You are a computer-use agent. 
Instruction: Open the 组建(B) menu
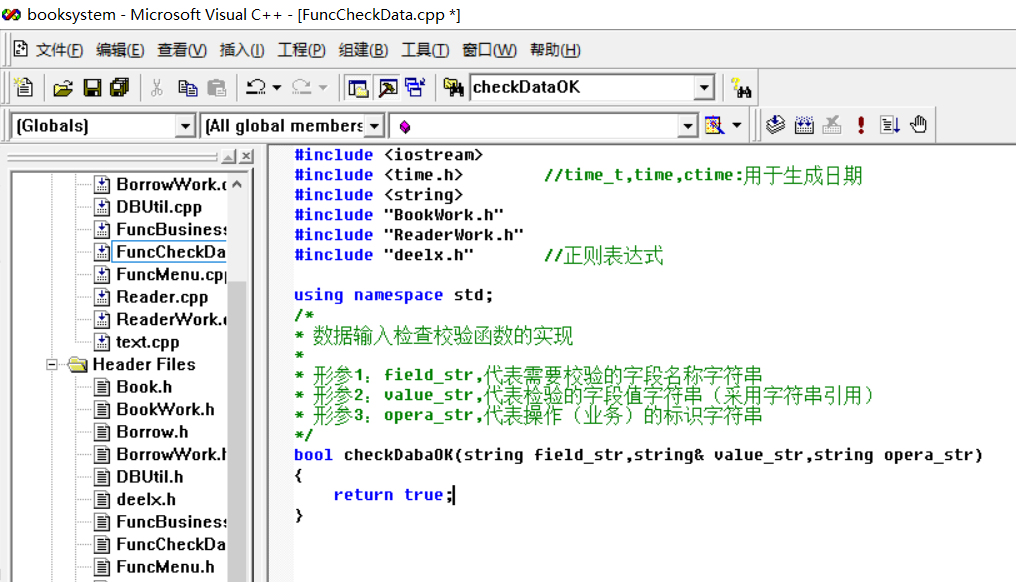coord(363,50)
